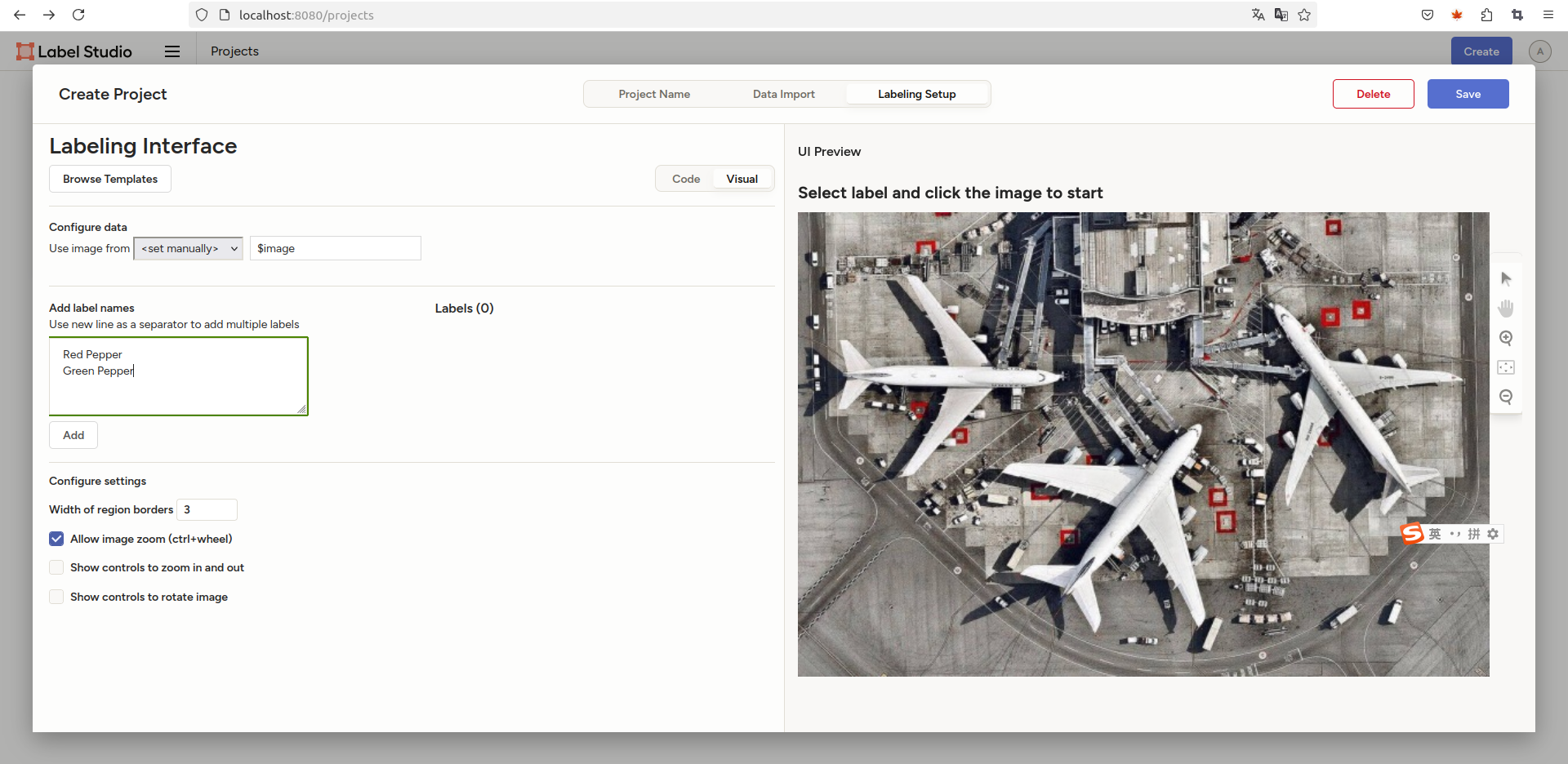Click the Browse Templates button
Viewport: 1568px width, 764px height.
(110, 179)
